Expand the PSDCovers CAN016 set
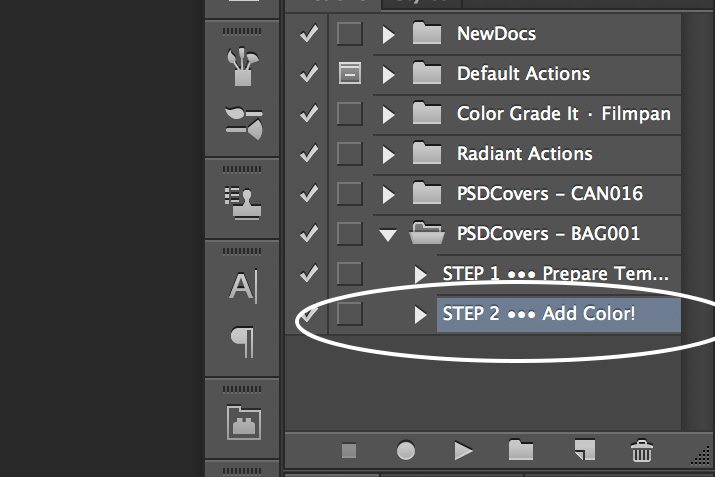 pos(388,195)
